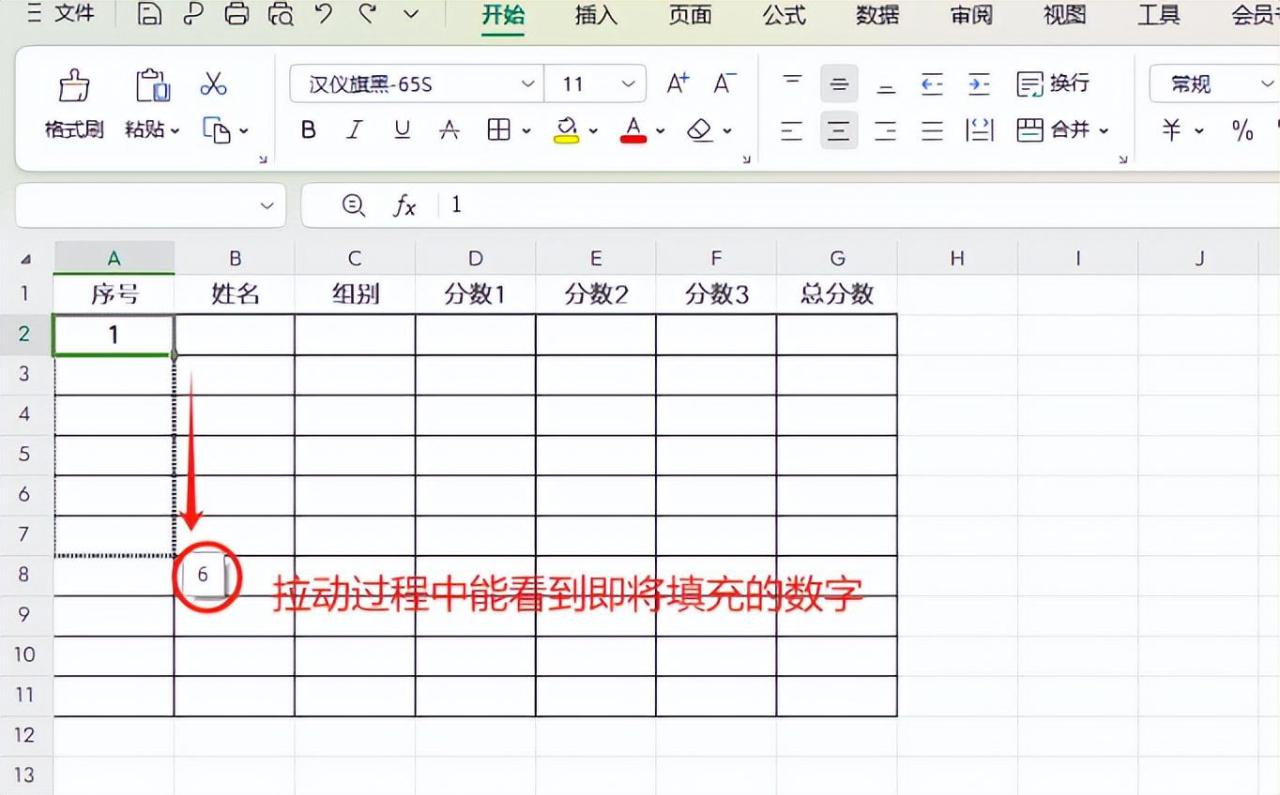1280x795 pixels.
Task: Increase font size with A+ icon
Action: point(678,83)
